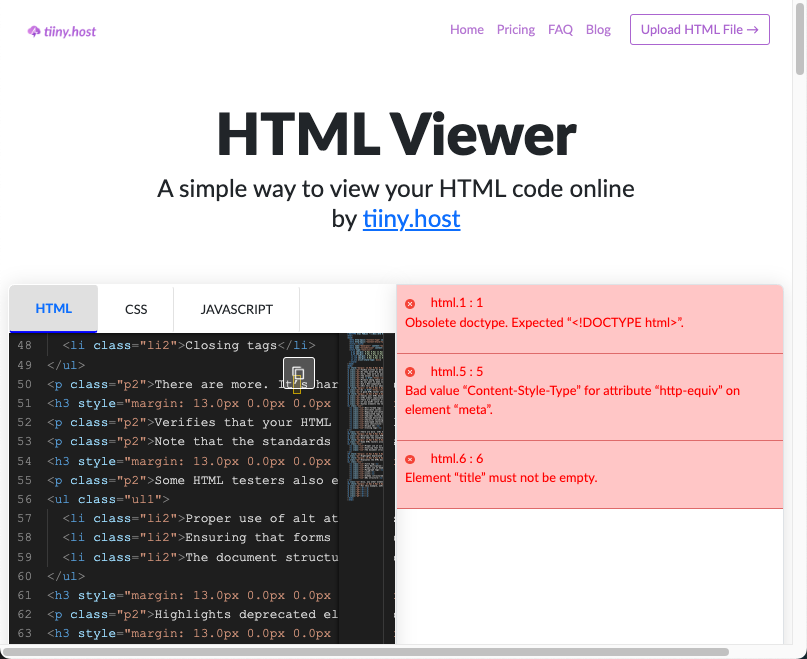Click line number 63 in the gutter

(x=24, y=633)
